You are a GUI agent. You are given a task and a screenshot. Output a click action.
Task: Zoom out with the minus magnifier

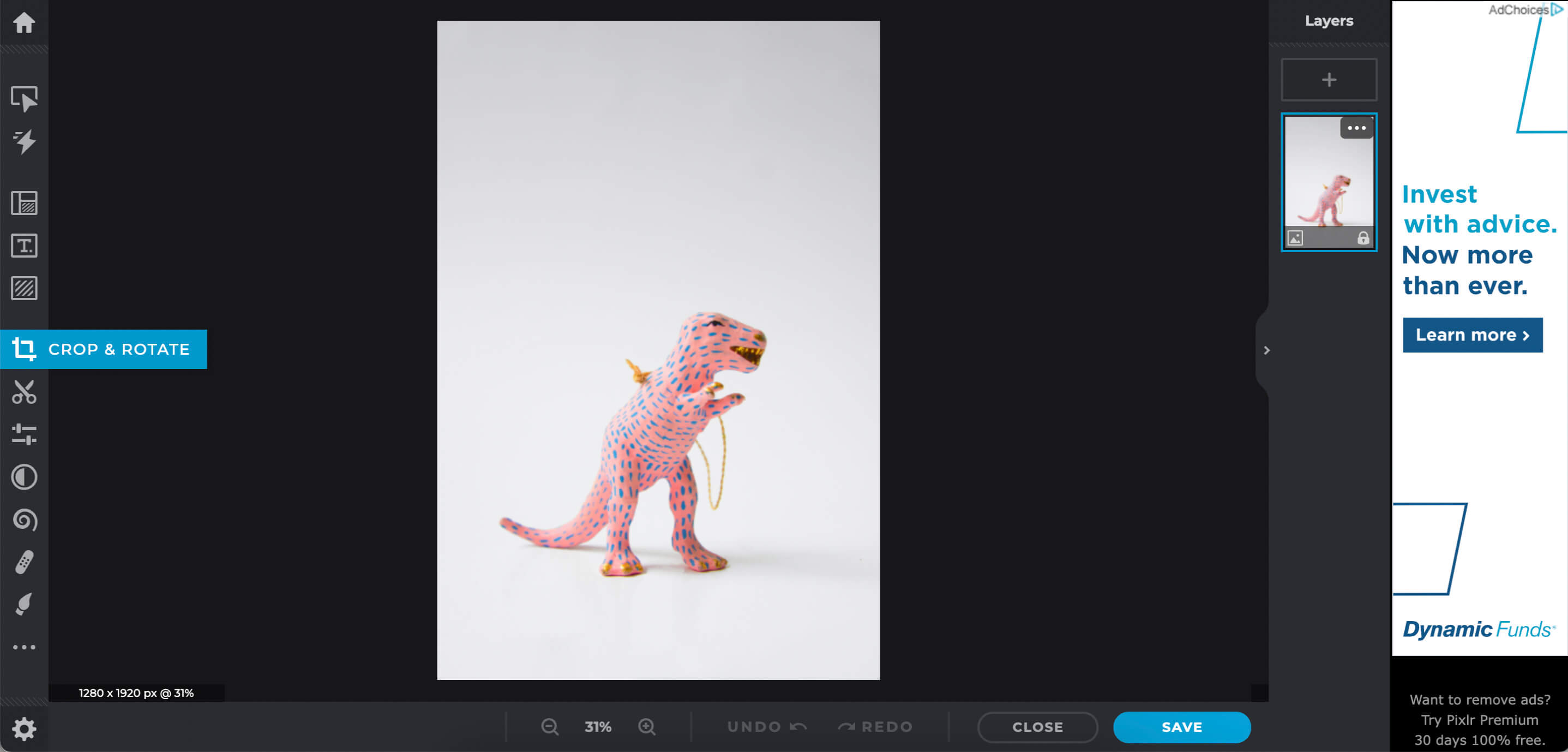click(x=550, y=726)
